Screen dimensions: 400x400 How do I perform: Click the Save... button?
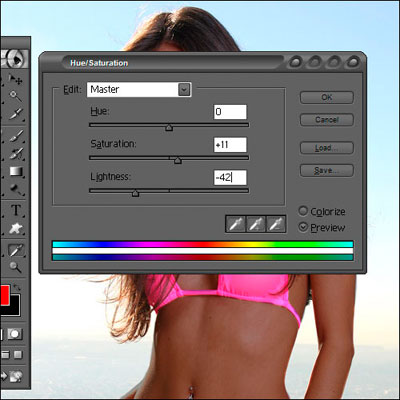pos(327,170)
